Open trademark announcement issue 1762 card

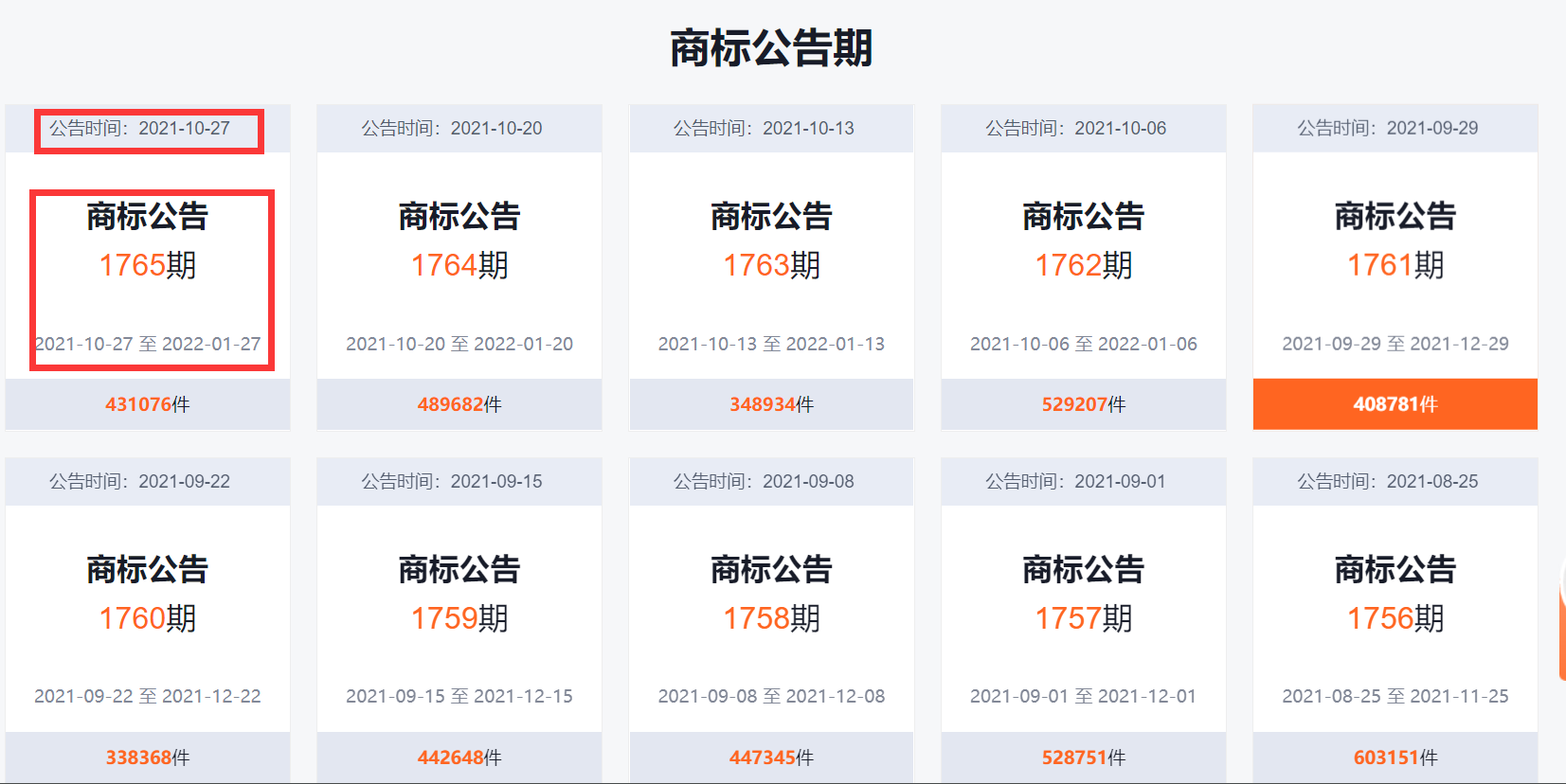pyautogui.click(x=1084, y=266)
